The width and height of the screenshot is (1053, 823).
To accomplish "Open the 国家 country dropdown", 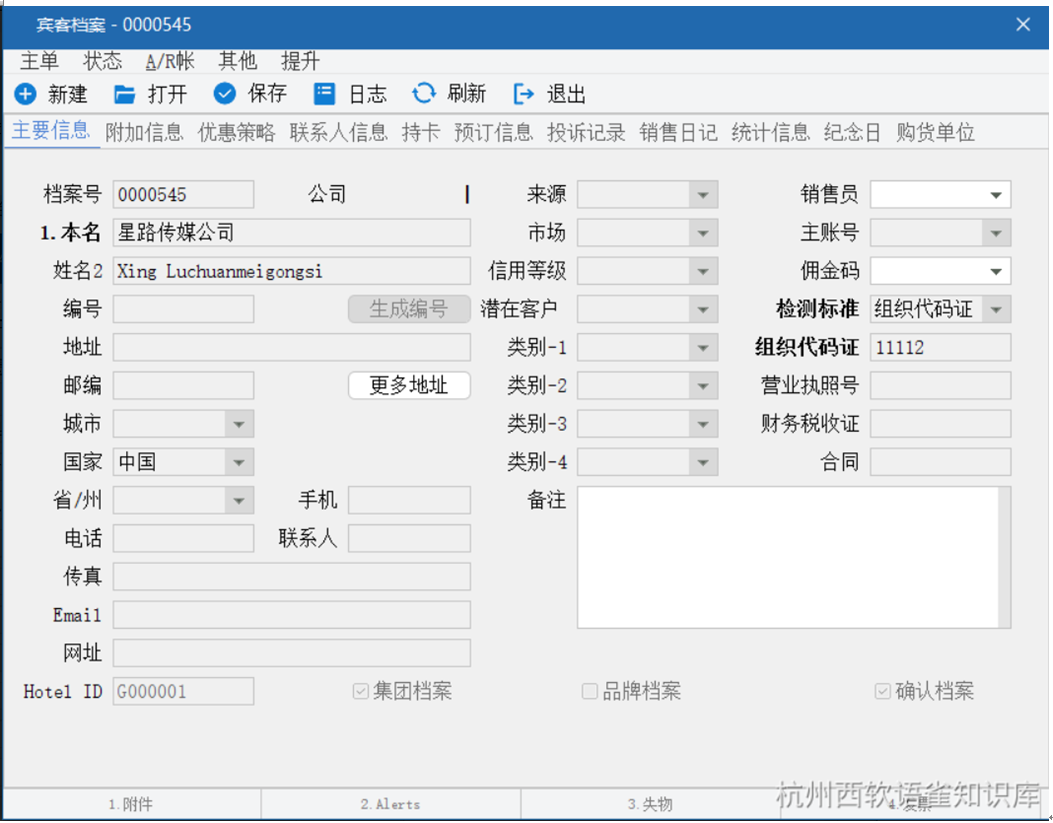I will pos(238,463).
